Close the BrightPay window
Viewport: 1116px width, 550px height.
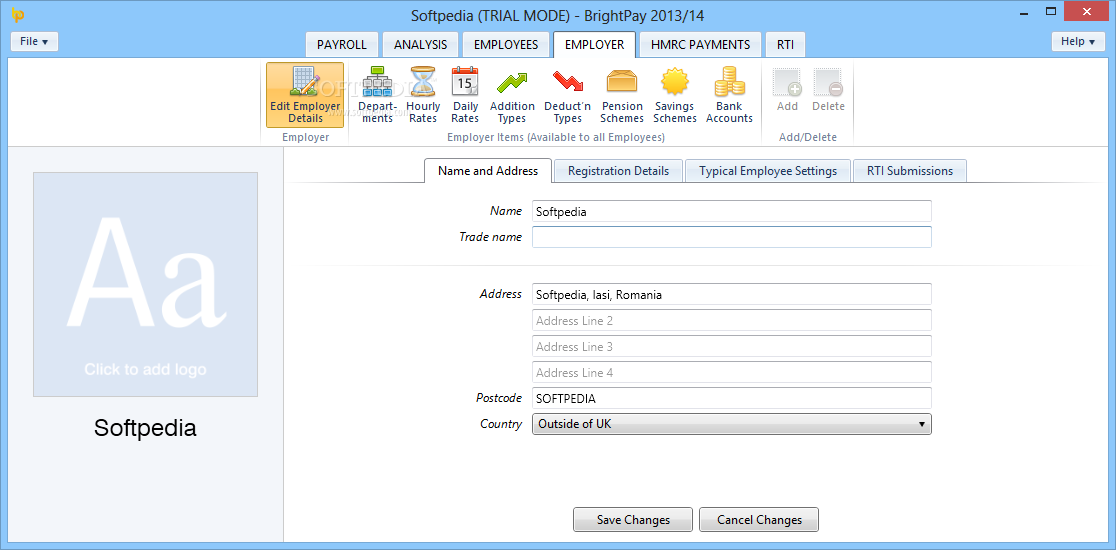(1087, 11)
